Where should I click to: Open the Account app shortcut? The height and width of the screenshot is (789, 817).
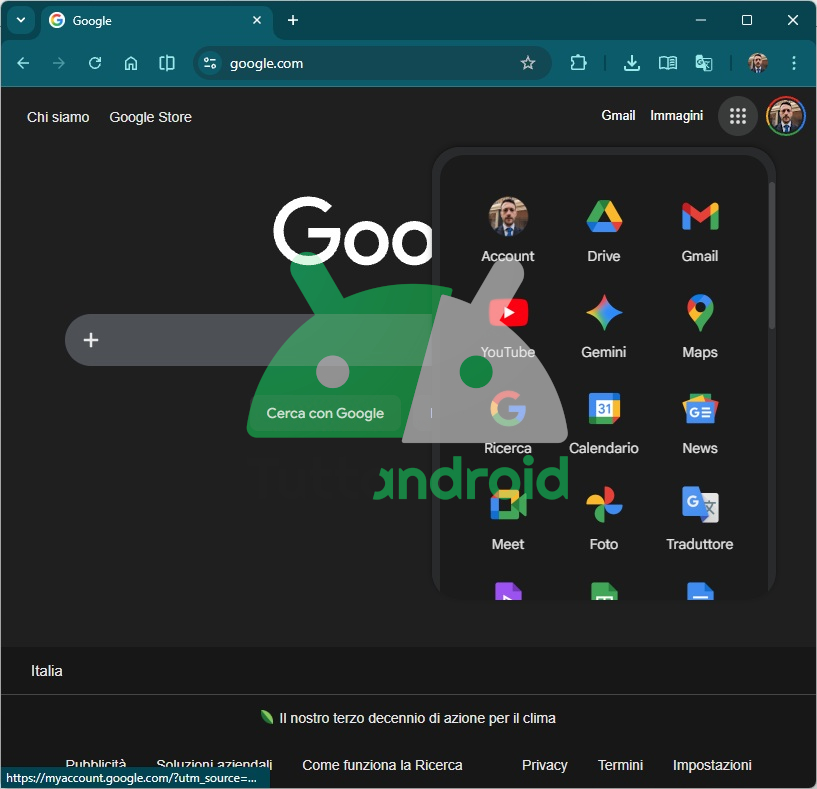[507, 229]
